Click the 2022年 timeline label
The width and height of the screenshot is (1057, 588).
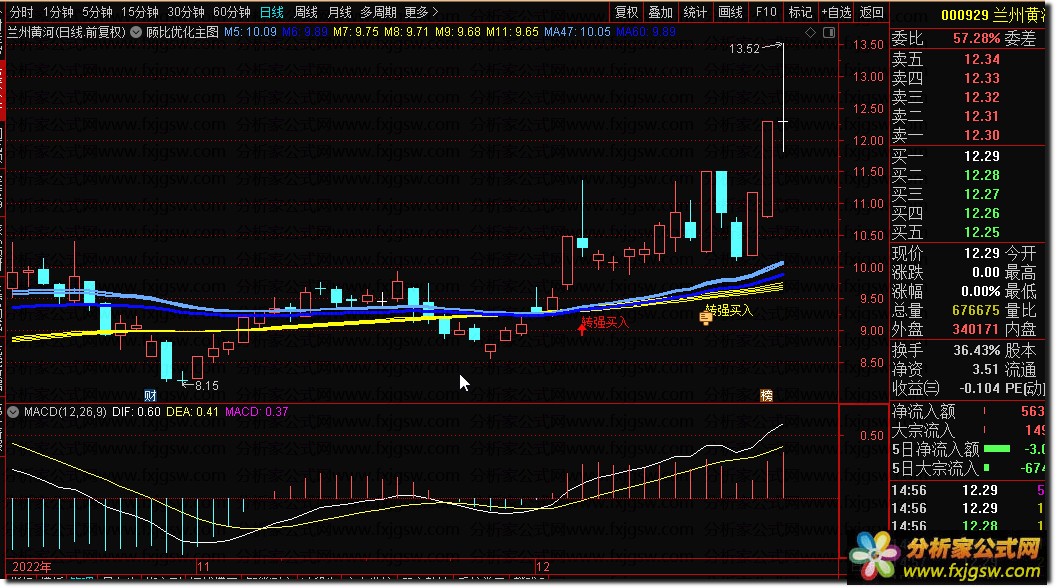click(31, 567)
